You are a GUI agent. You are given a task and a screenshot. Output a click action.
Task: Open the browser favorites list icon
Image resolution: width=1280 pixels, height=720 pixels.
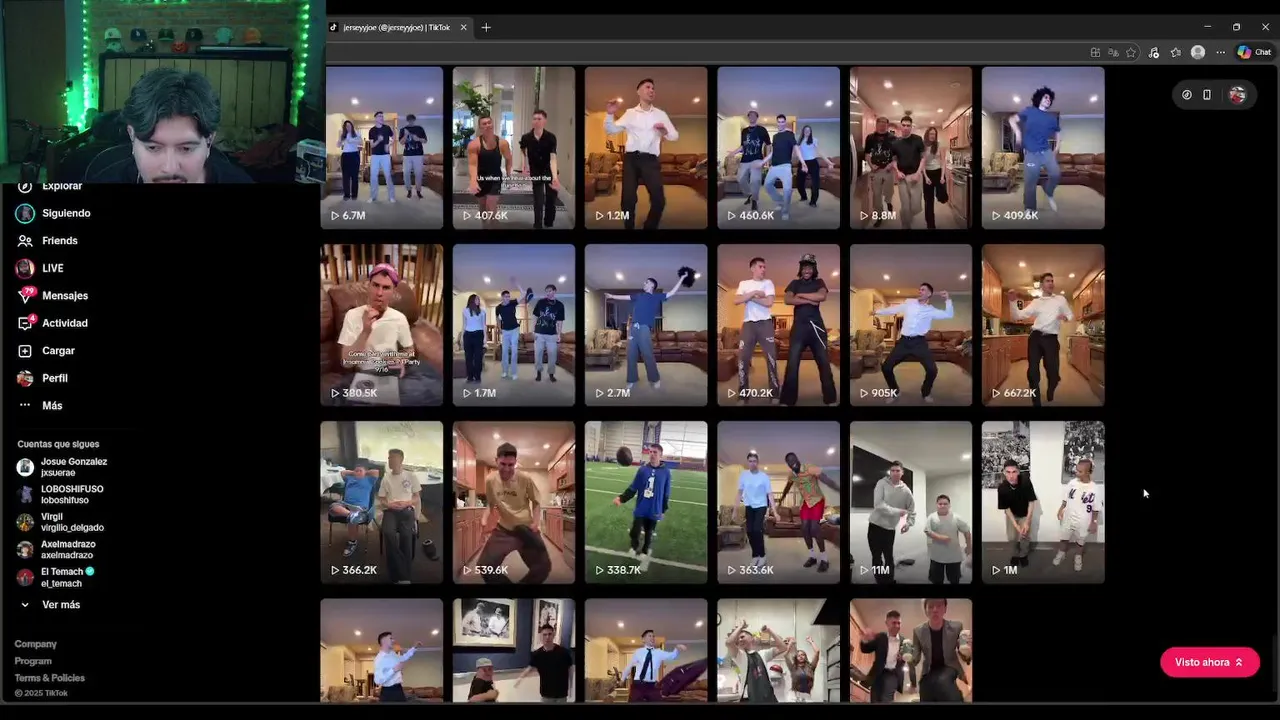(1176, 53)
